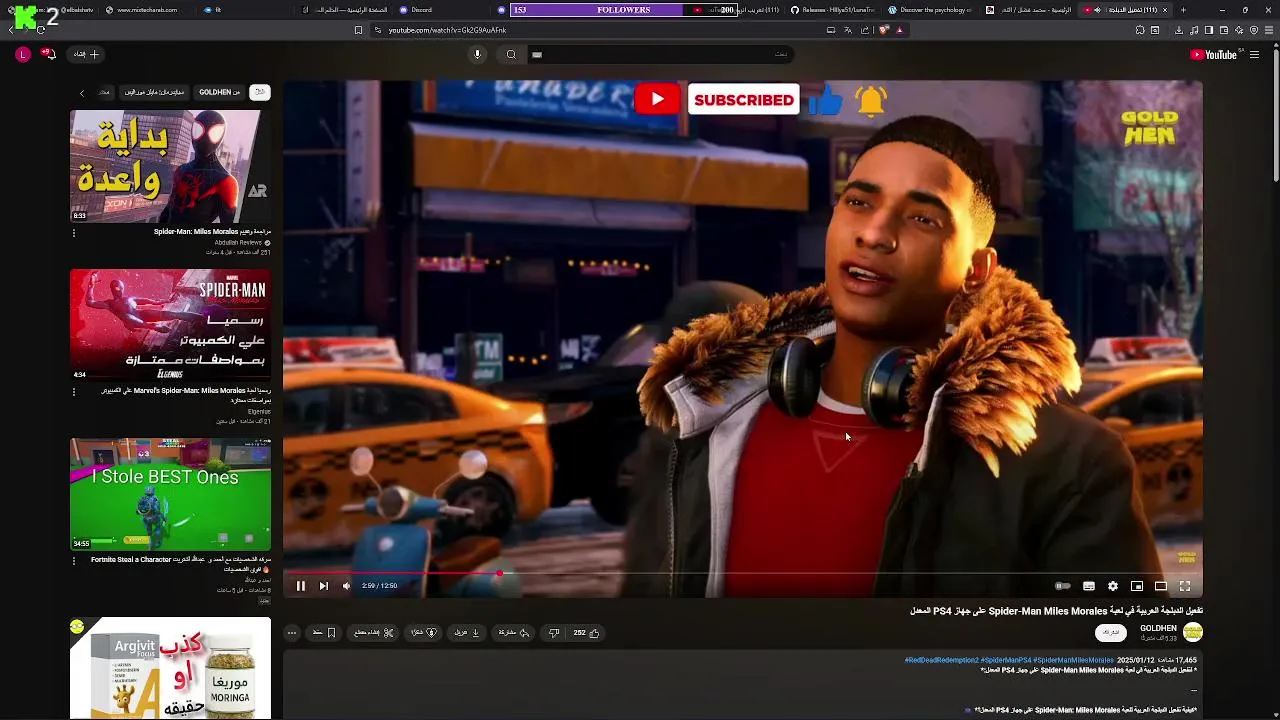Share the video using the share button
The image size is (1280, 720).
coord(514,633)
